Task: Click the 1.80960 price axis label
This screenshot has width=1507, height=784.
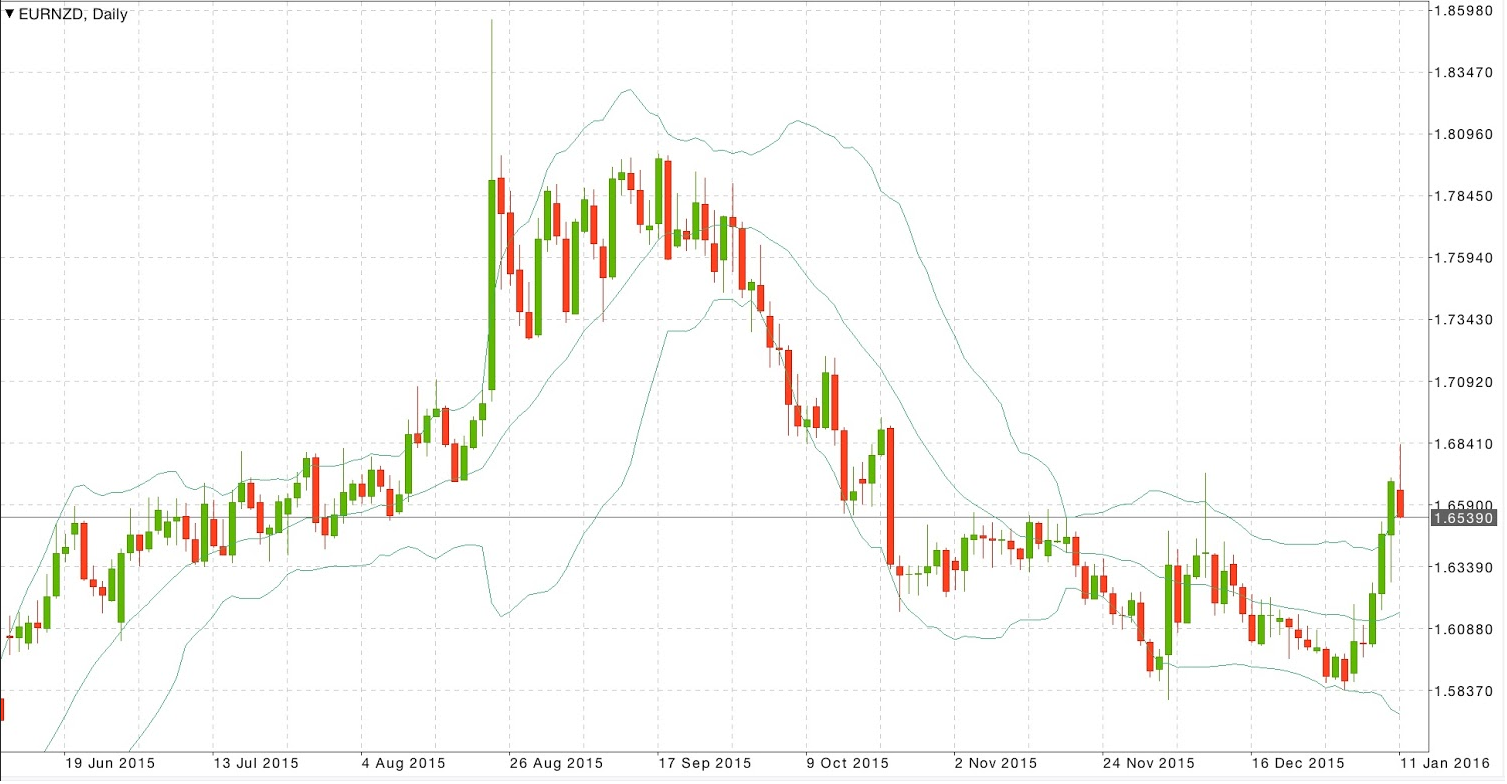Action: [1463, 135]
